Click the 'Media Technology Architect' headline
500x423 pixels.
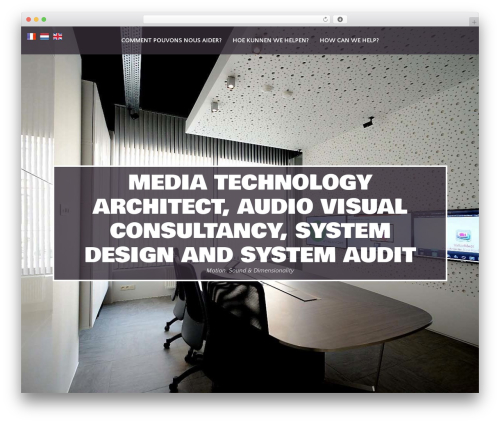pyautogui.click(x=250, y=219)
